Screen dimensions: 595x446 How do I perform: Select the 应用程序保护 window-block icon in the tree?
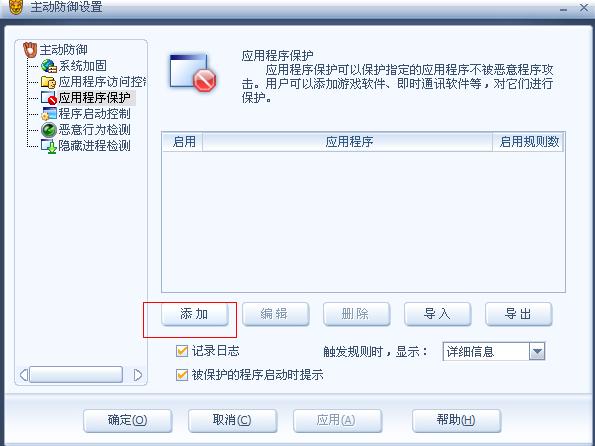[49, 98]
